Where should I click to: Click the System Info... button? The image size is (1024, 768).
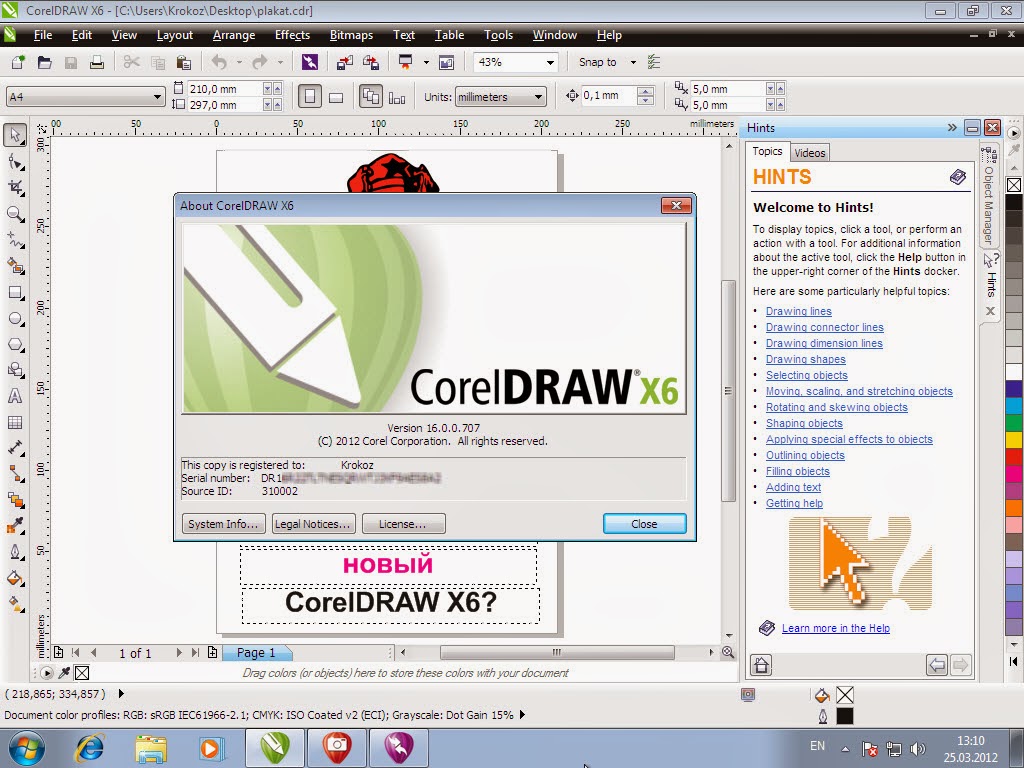pyautogui.click(x=223, y=524)
